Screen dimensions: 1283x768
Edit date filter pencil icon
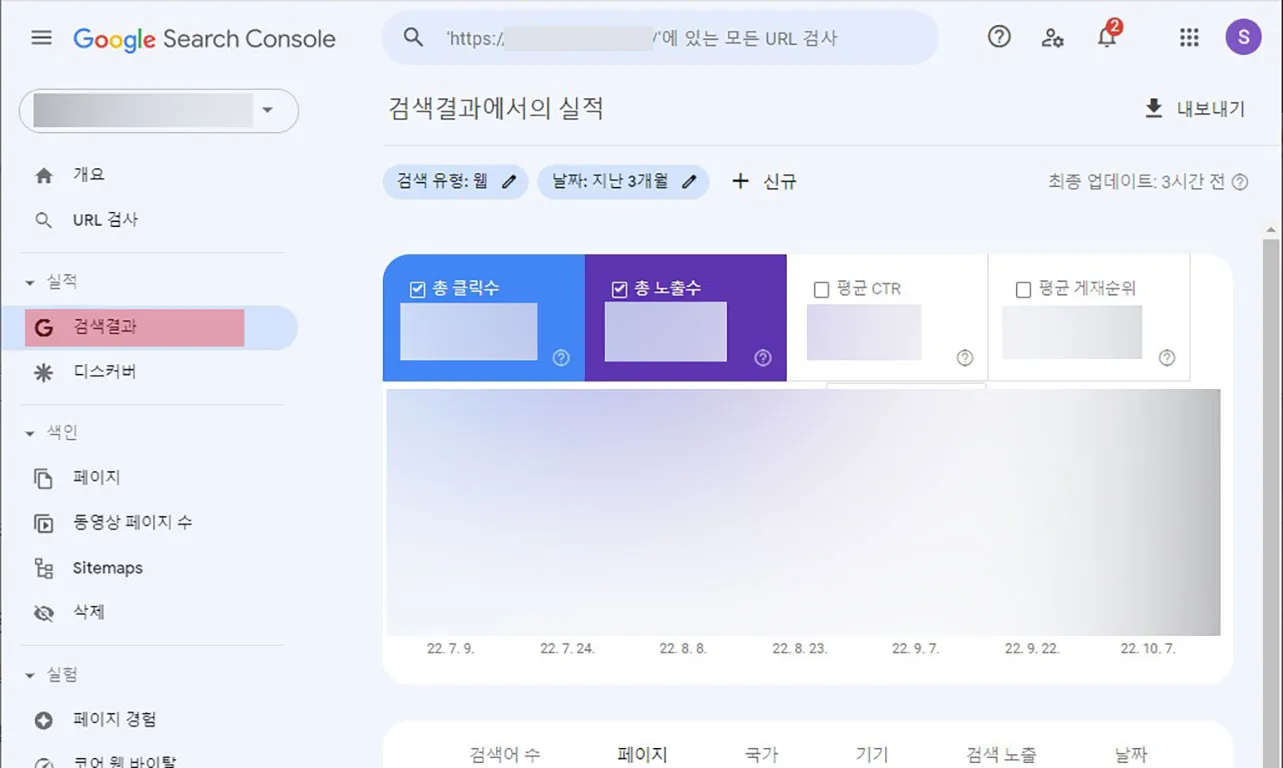click(x=689, y=182)
